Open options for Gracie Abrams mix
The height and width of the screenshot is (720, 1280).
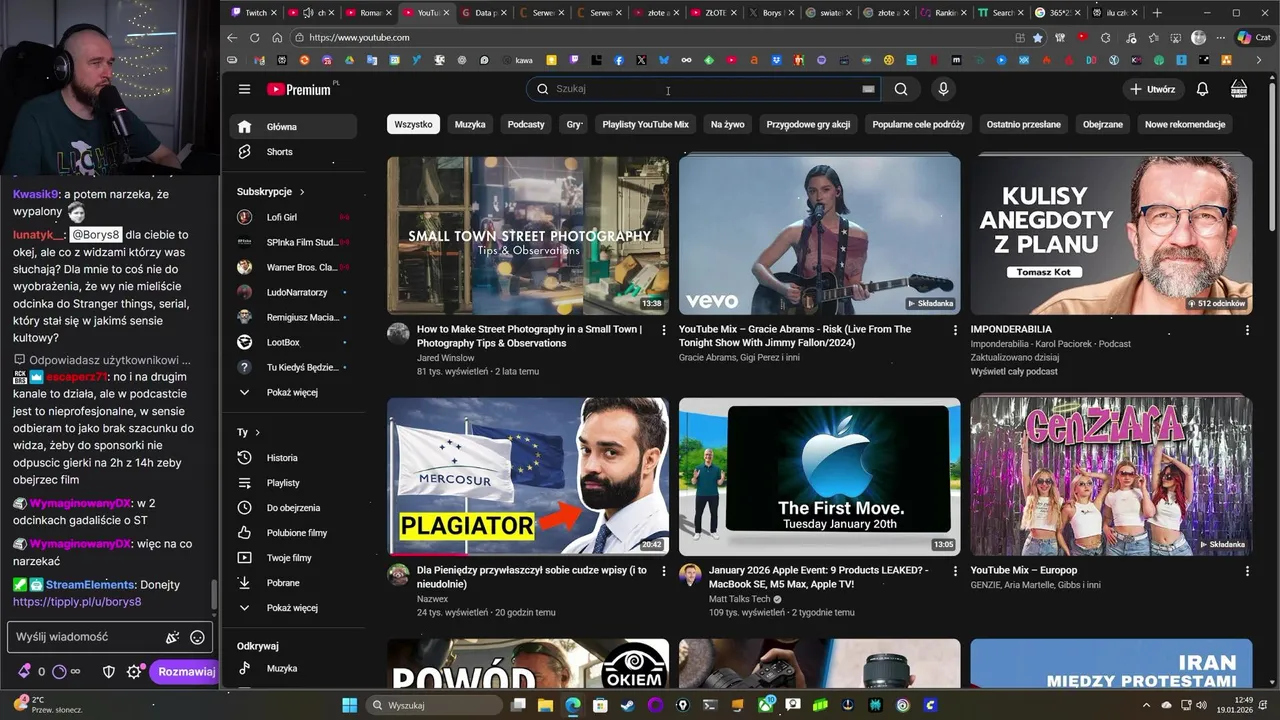coord(955,329)
